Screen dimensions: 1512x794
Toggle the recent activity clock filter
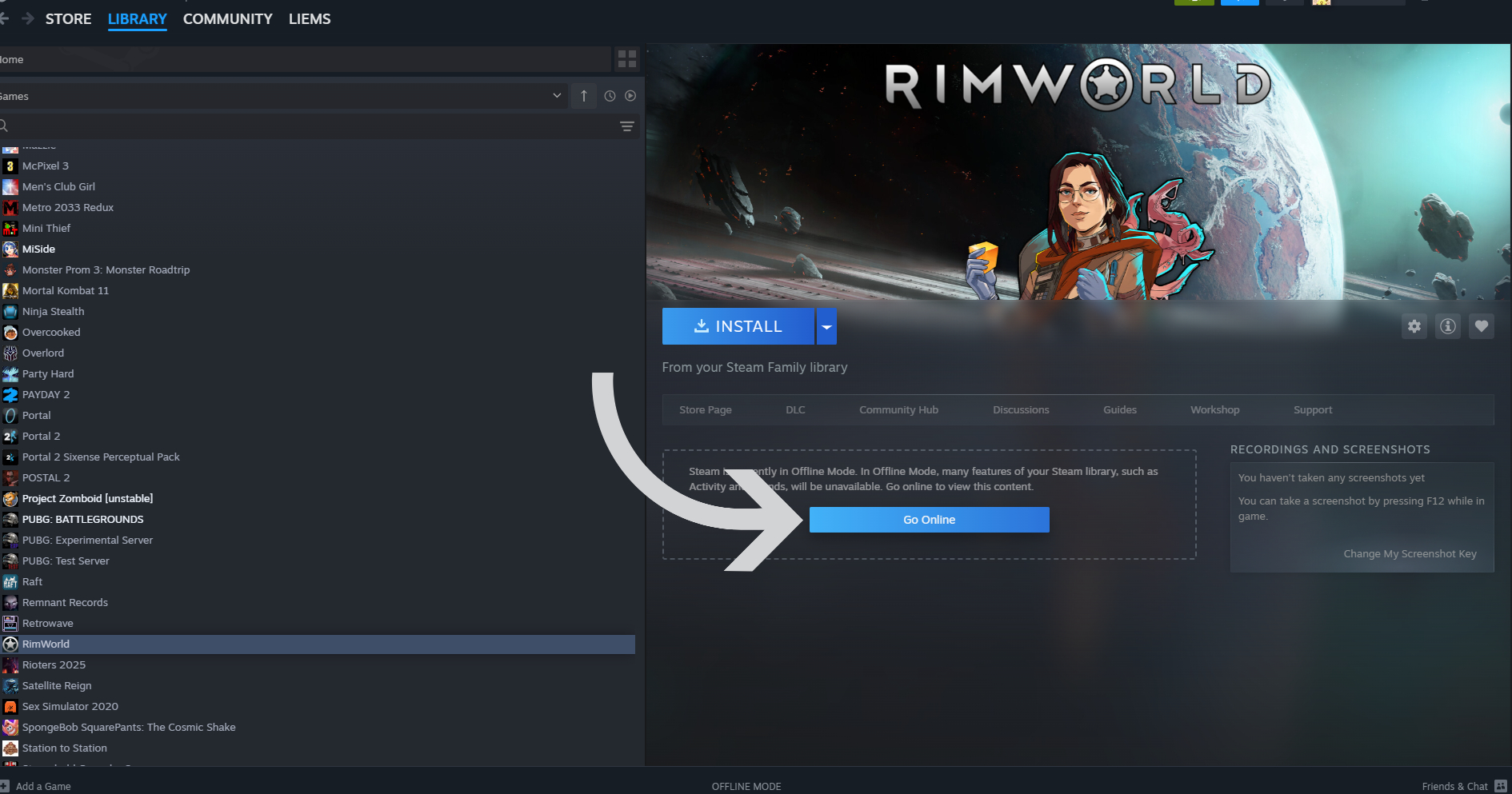click(610, 96)
